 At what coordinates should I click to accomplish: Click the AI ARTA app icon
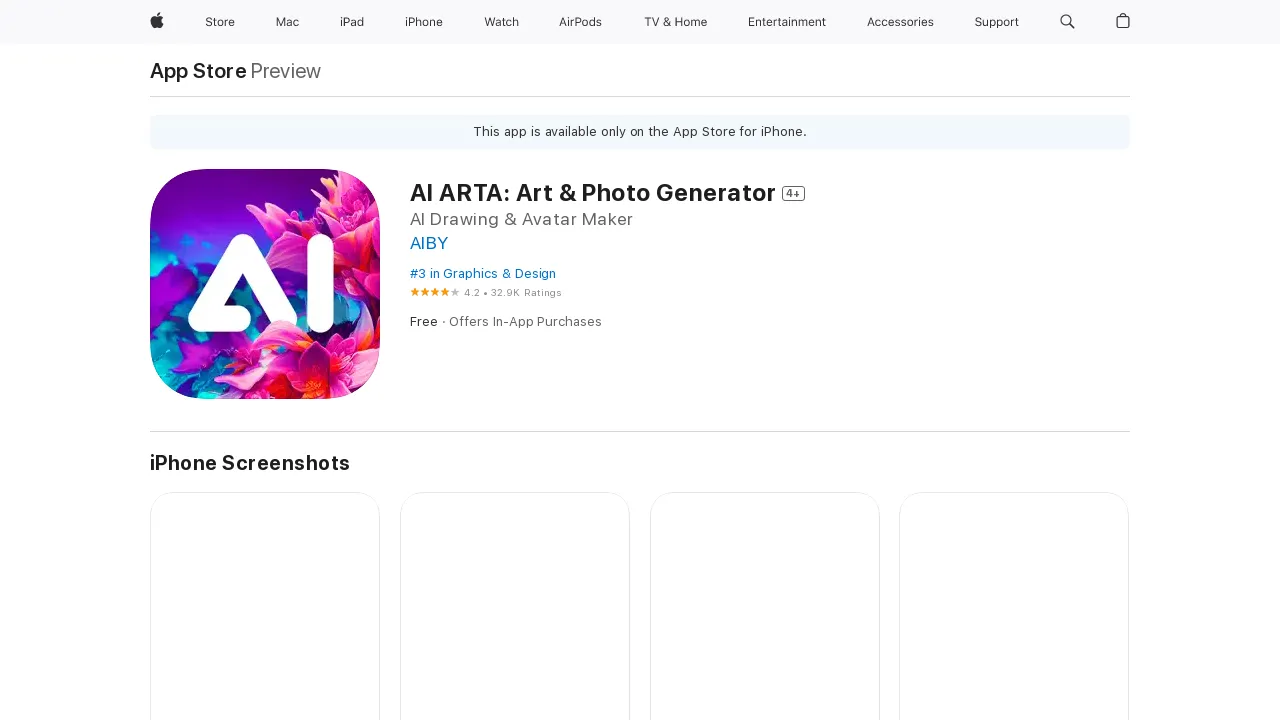tap(265, 284)
